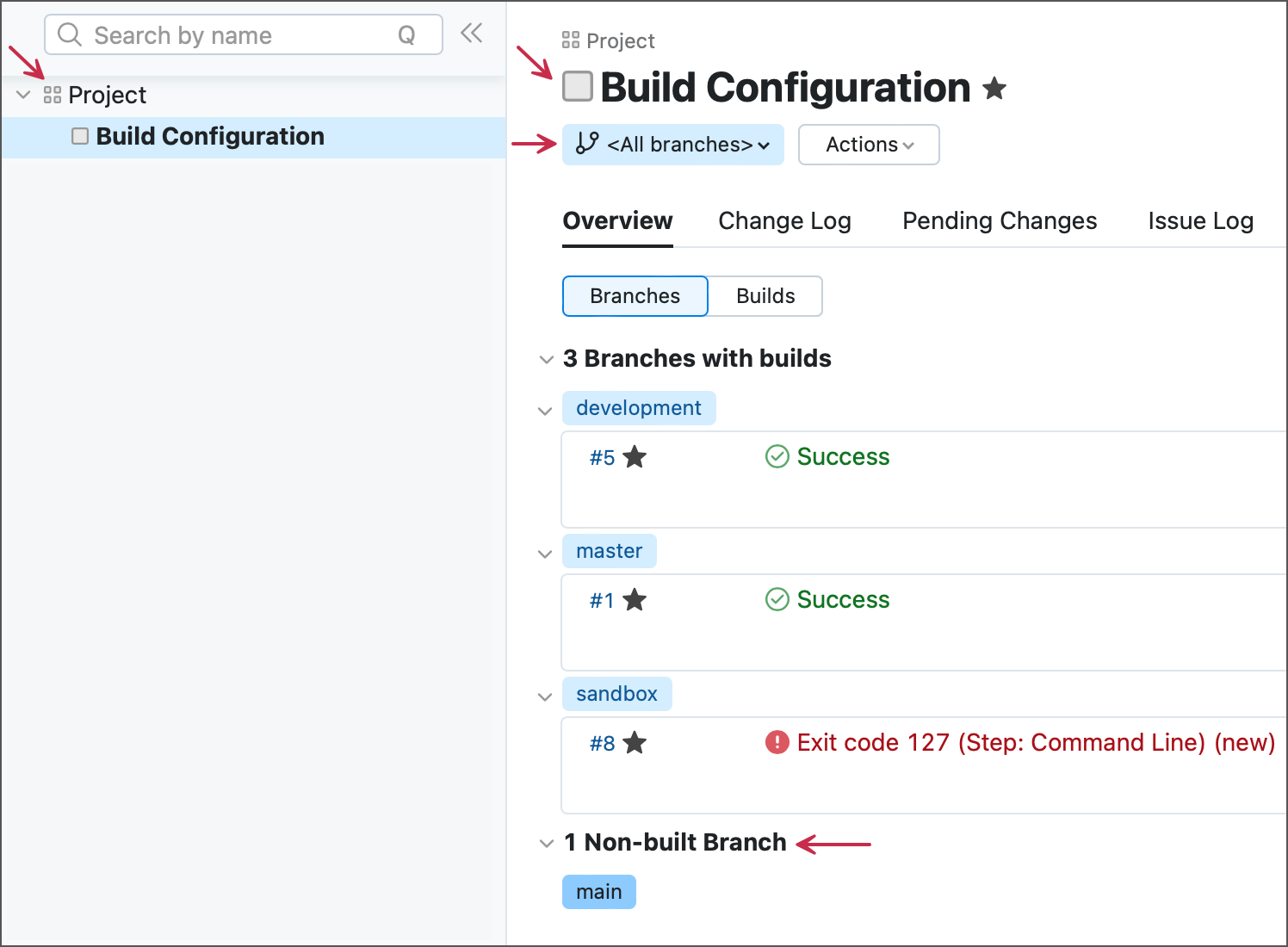The image size is (1288, 947).
Task: Open the Actions dropdown
Action: (868, 145)
